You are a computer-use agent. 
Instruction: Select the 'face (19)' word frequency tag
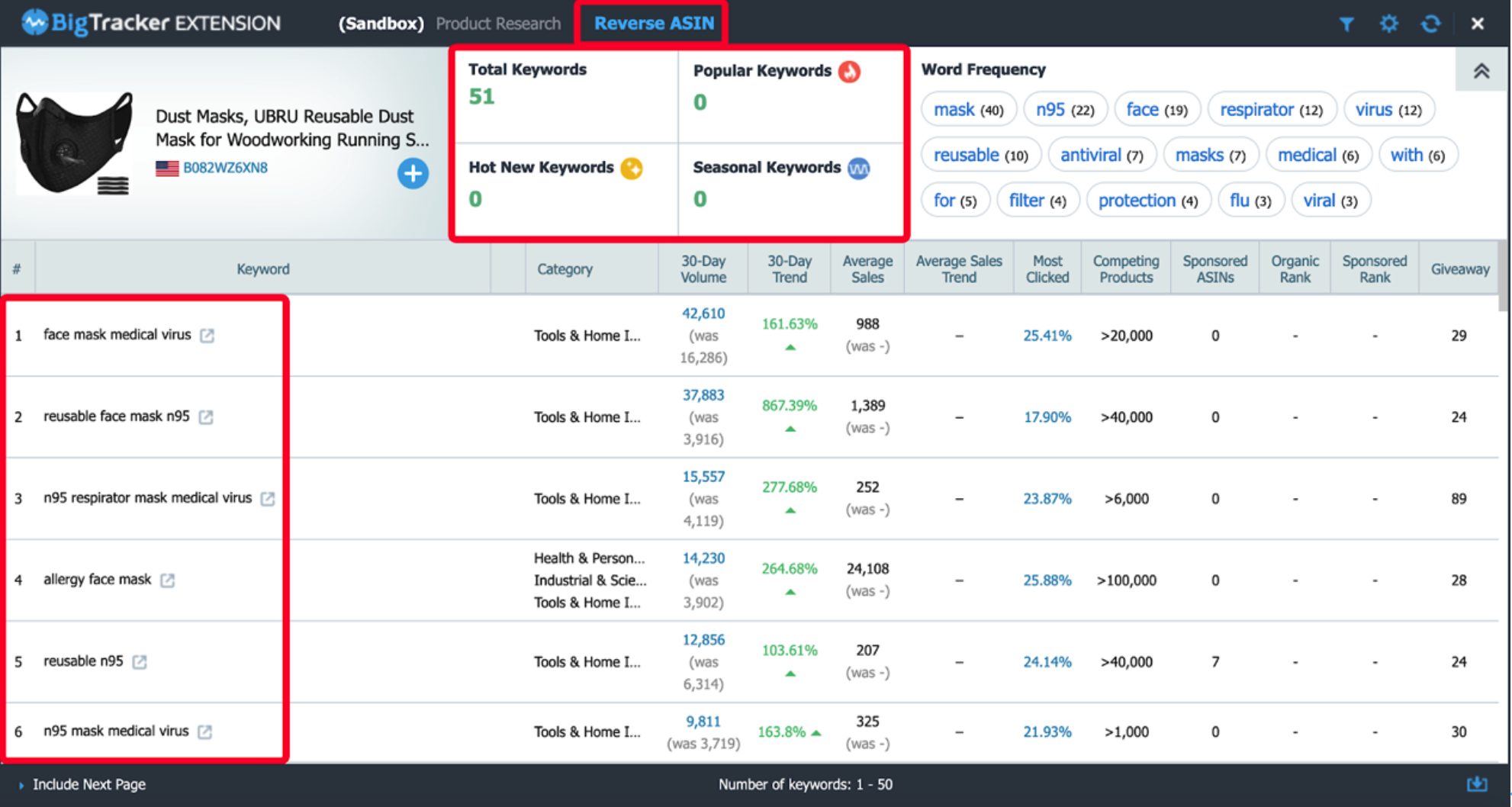tap(1157, 110)
